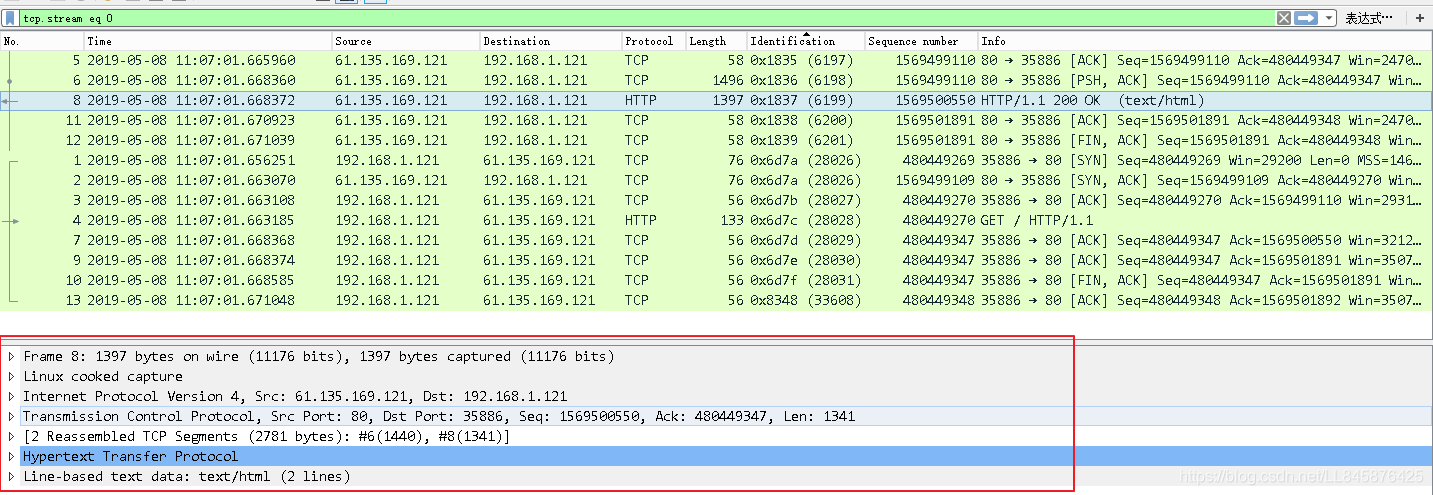Open the recent filters dropdown arrow
Viewport: 1433px width, 495px height.
(x=1328, y=18)
